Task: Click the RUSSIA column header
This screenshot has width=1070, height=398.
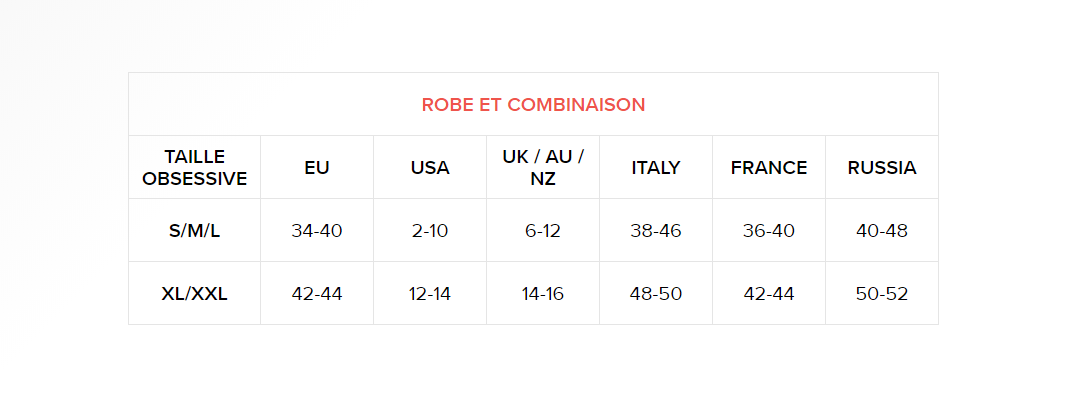Action: click(882, 167)
